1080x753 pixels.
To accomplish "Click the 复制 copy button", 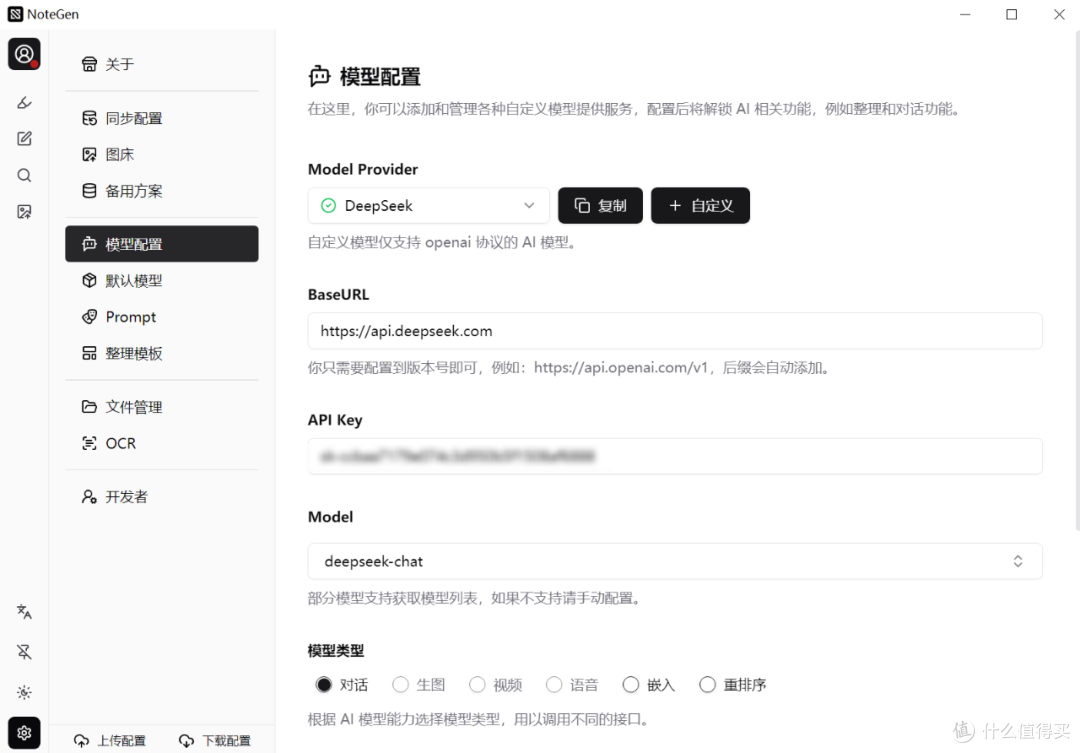I will coord(600,205).
